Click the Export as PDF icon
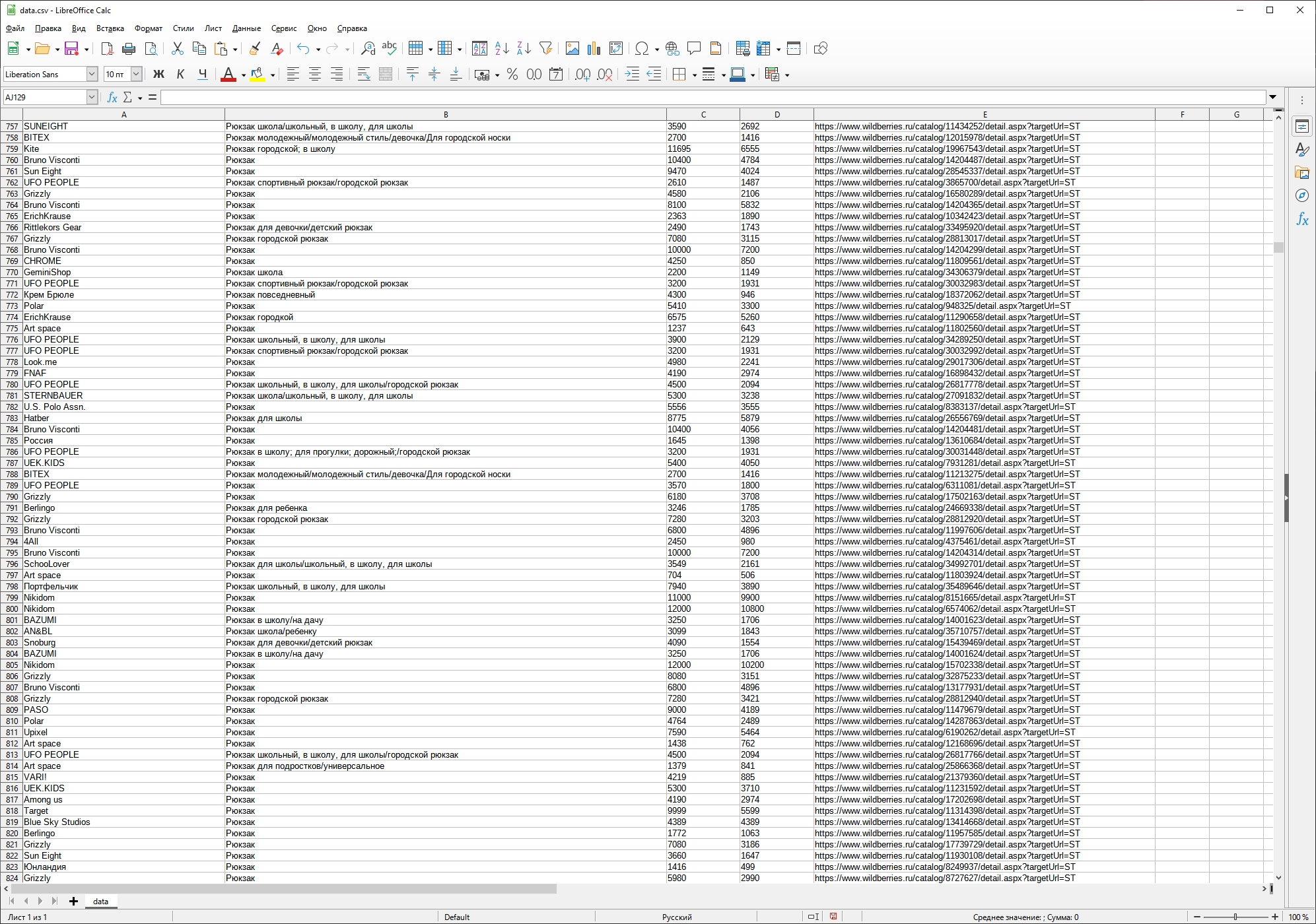Image resolution: width=1316 pixels, height=924 pixels. pos(107,49)
